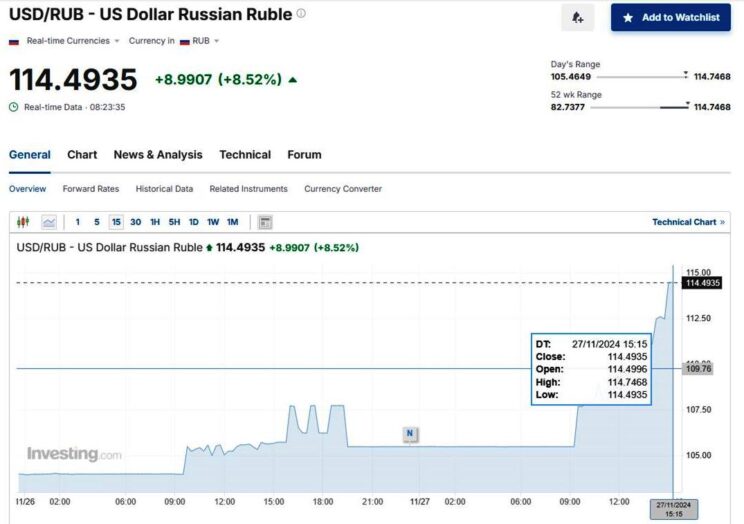Viewport: 744px width, 524px height.
Task: Switch to candlestick chart type
Action: [23, 222]
